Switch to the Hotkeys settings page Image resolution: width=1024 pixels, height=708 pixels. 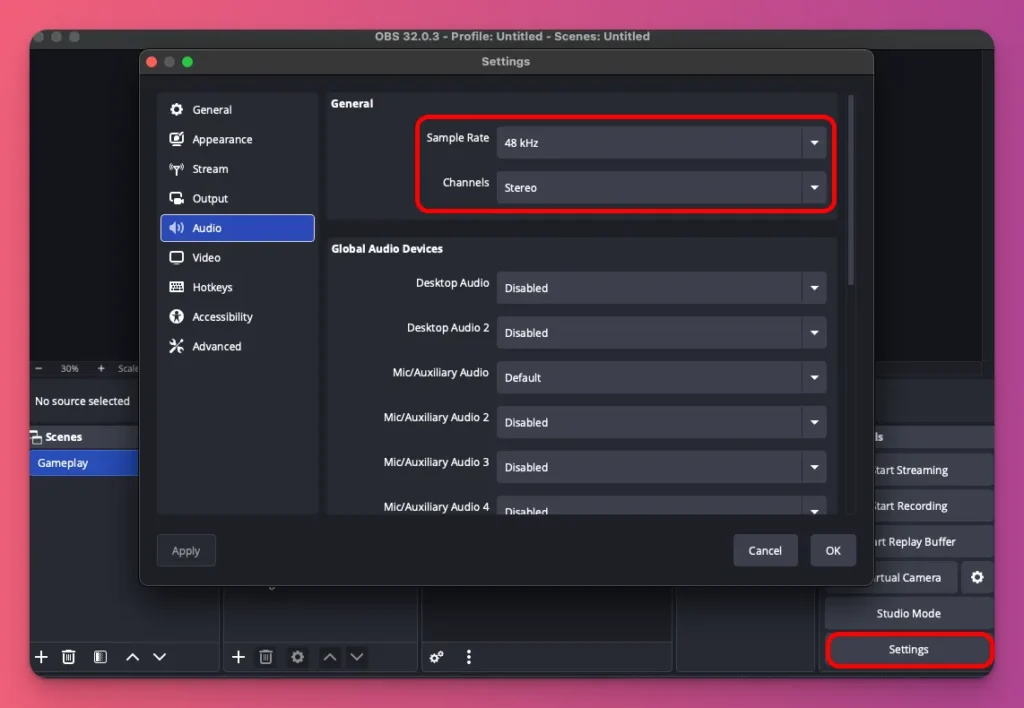click(x=210, y=287)
